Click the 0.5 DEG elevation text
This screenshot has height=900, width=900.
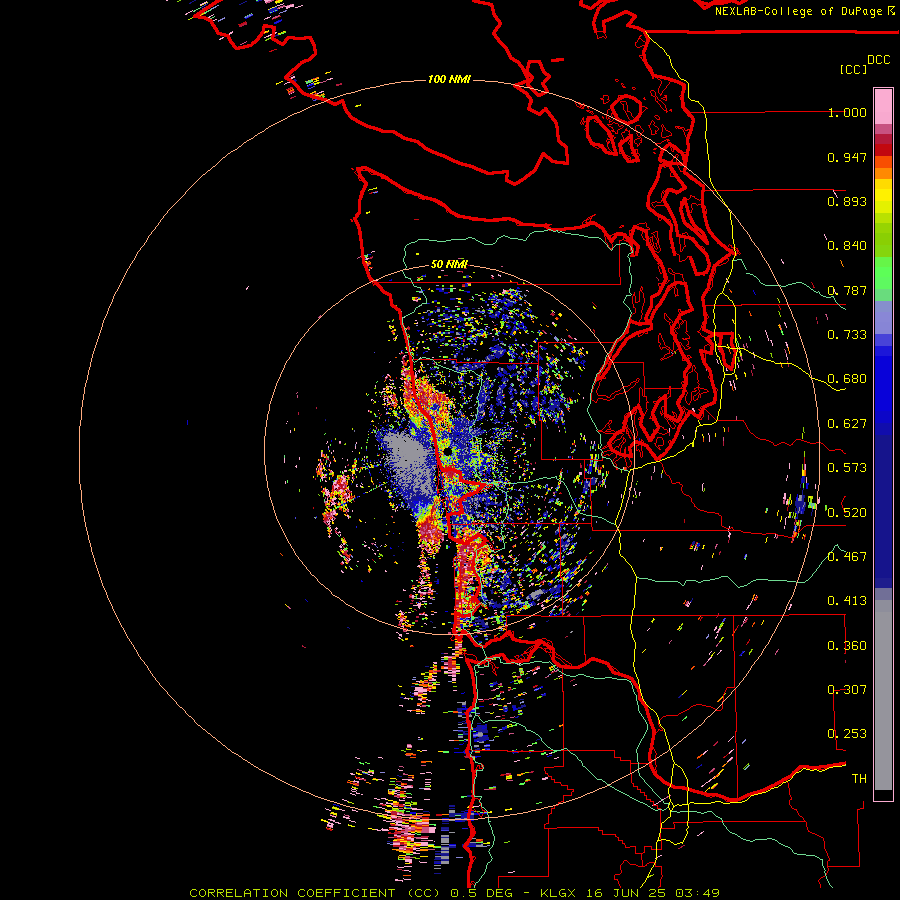point(482,893)
